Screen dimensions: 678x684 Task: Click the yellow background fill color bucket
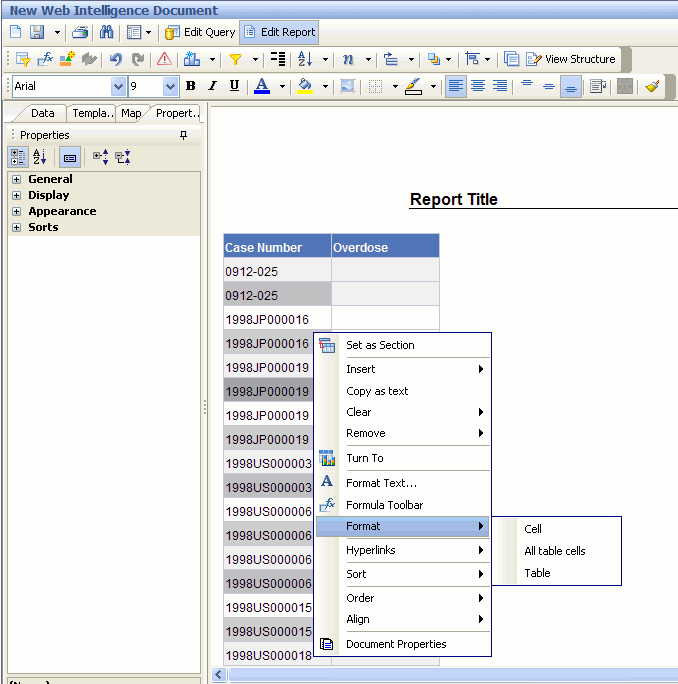coord(305,86)
